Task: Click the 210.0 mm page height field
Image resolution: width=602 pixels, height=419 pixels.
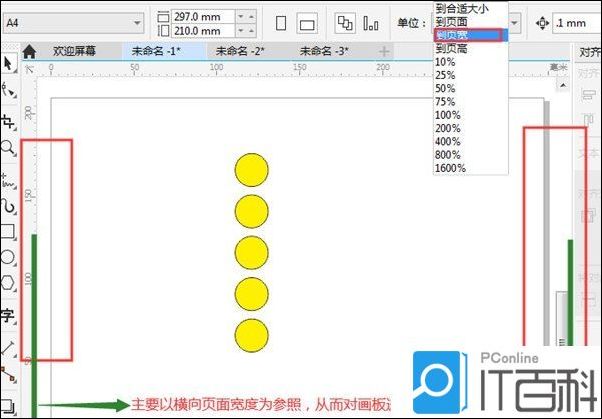Action: (203, 31)
